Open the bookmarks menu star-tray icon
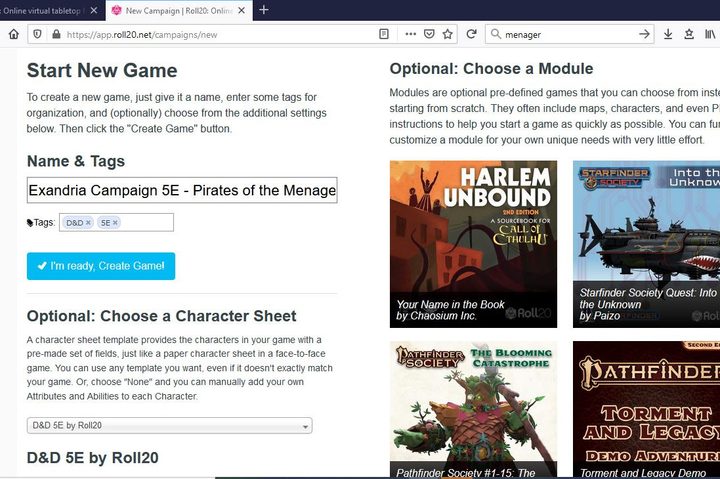 689,34
